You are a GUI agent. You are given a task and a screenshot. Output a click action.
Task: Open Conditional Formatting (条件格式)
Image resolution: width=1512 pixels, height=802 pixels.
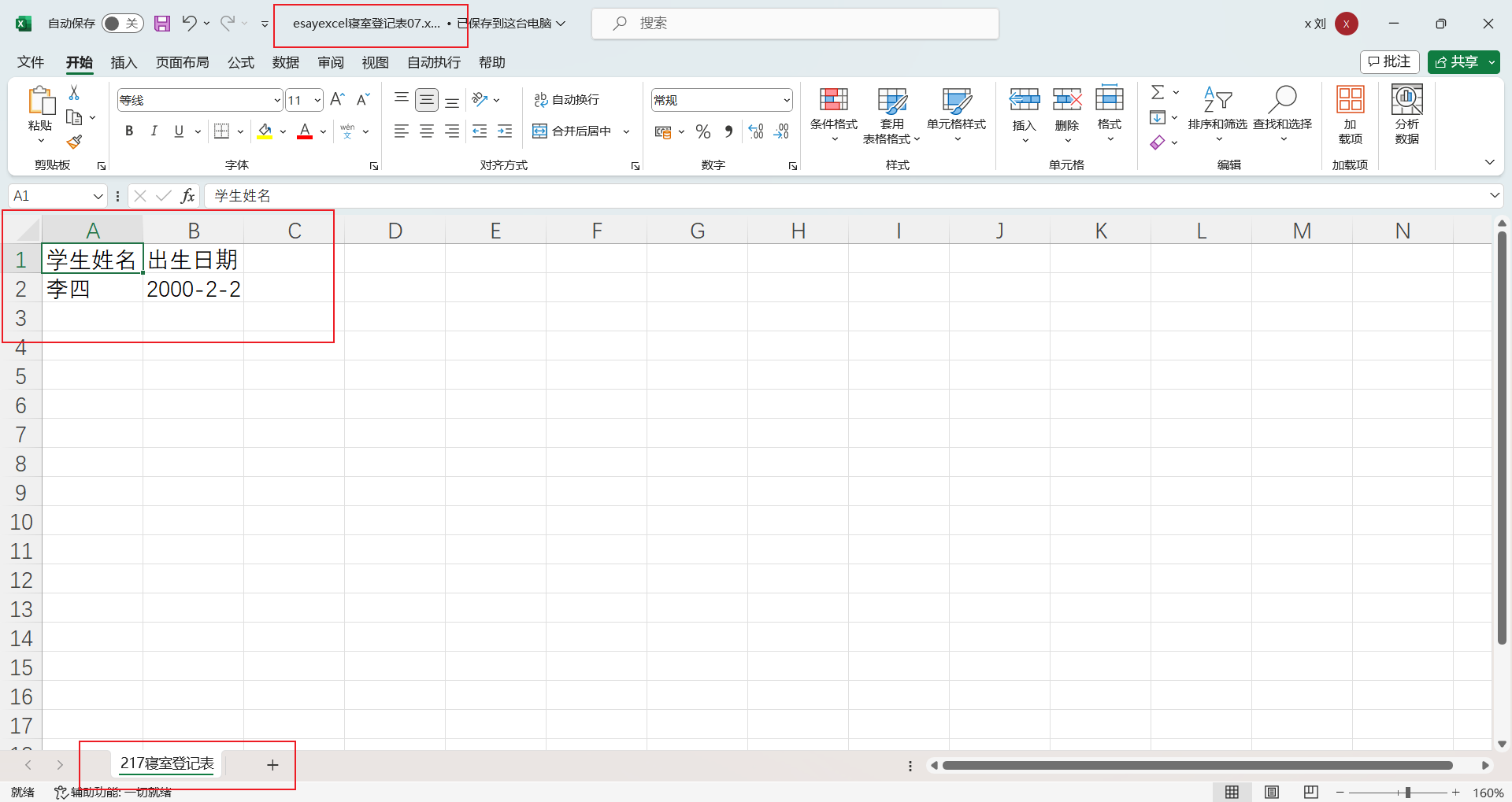pos(833,114)
